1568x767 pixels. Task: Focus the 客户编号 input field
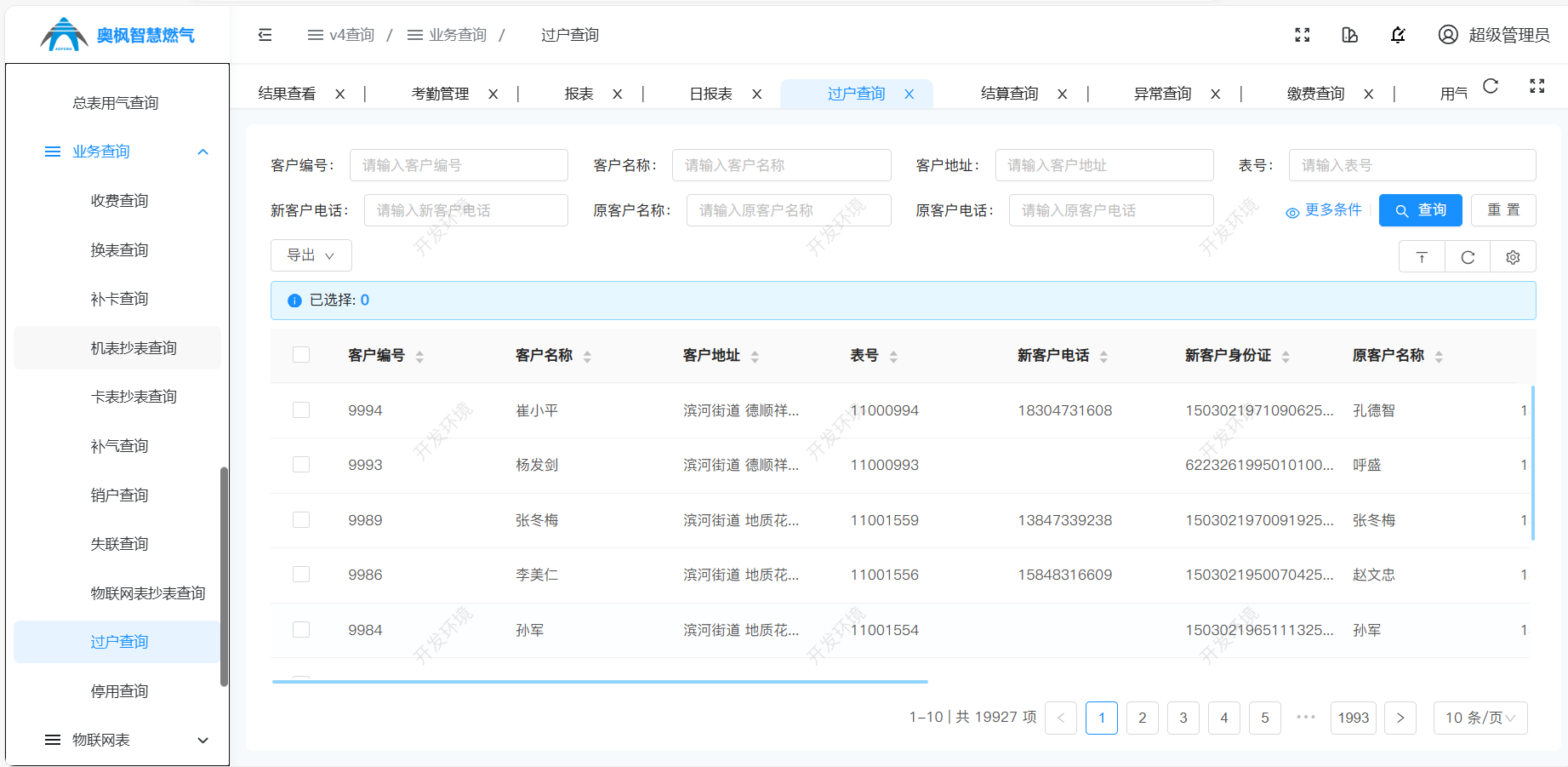pos(459,165)
